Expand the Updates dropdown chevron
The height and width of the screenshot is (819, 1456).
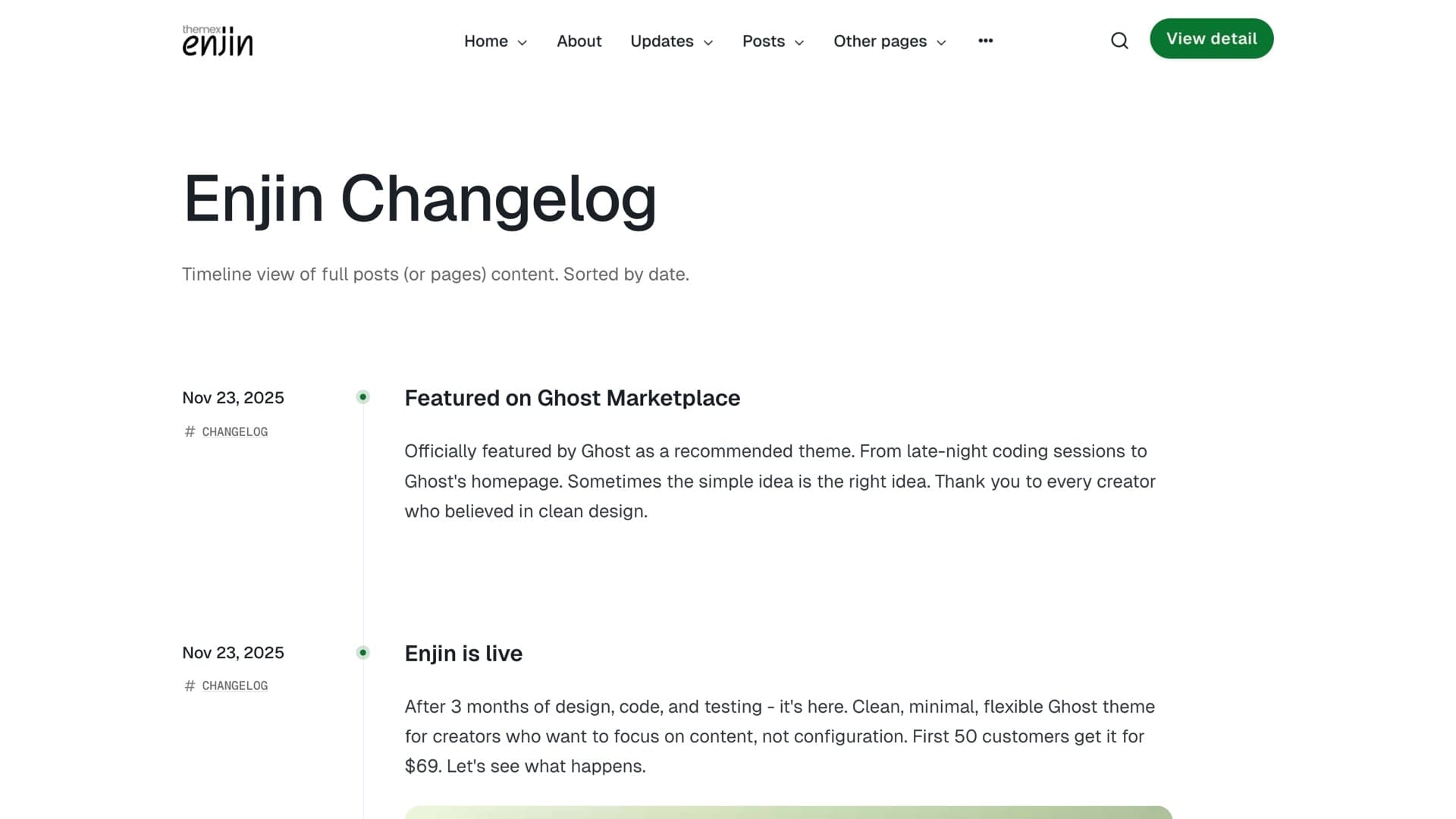708,42
